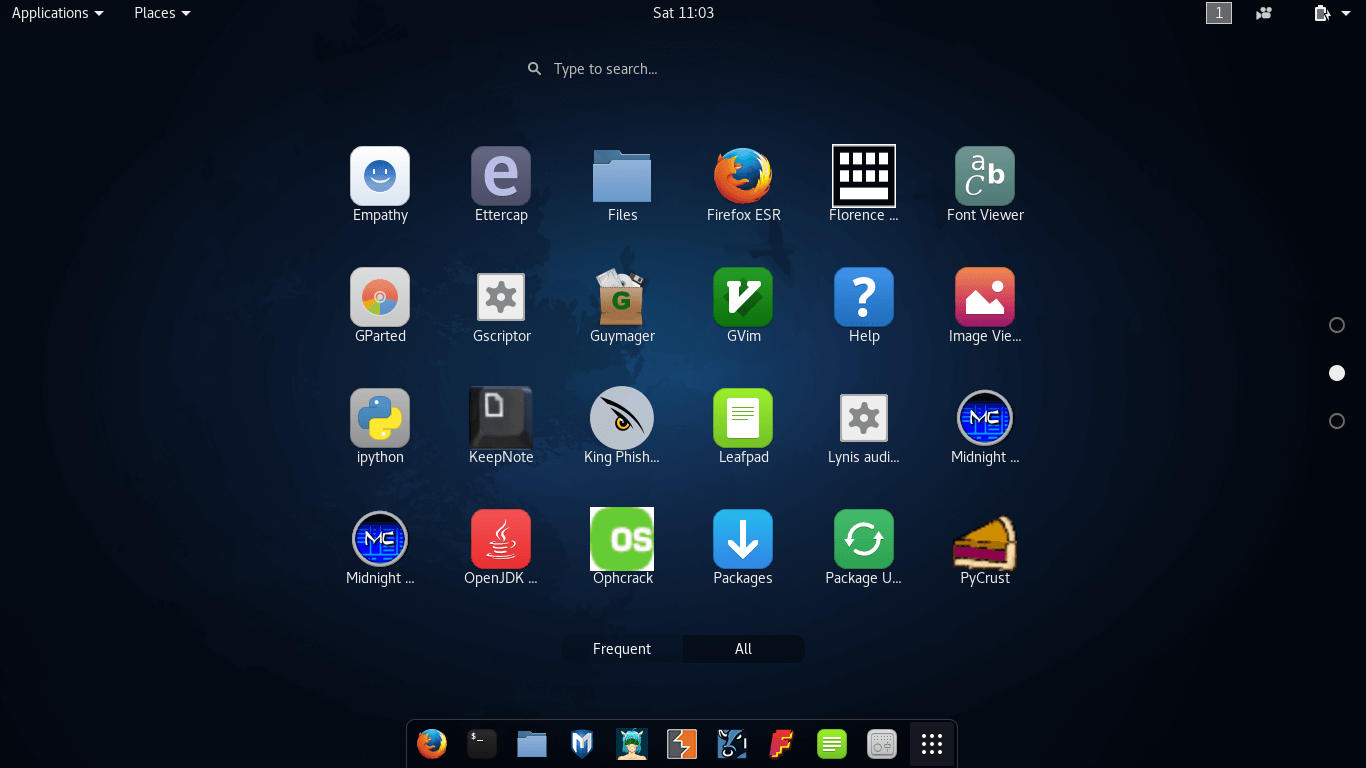Select the middle active page indicator
Viewport: 1366px width, 768px height.
[x=1337, y=373]
